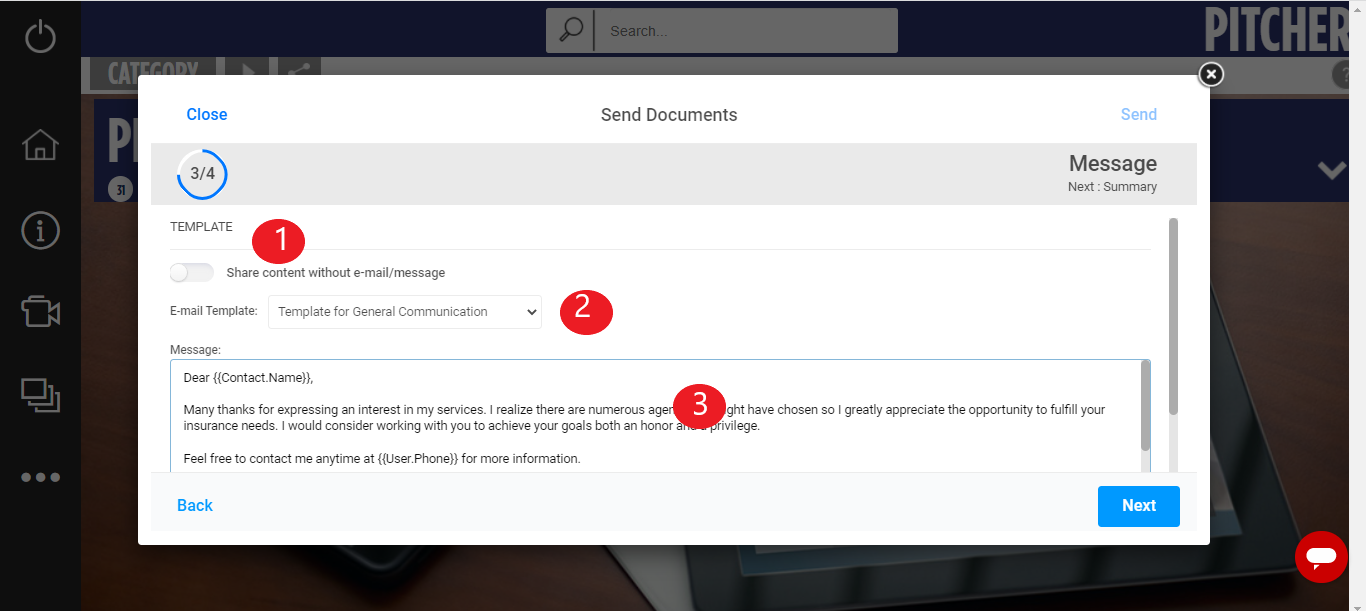Click the power icon in the sidebar
Screen dimensions: 1366x611
pos(40,36)
